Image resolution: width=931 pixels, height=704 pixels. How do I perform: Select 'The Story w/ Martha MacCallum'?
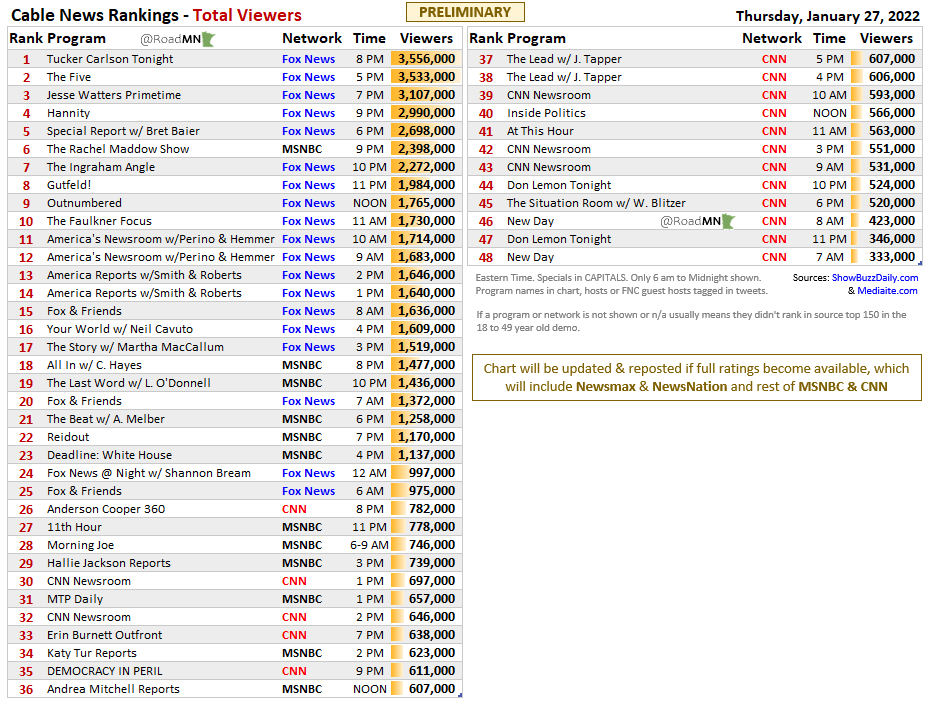135,347
